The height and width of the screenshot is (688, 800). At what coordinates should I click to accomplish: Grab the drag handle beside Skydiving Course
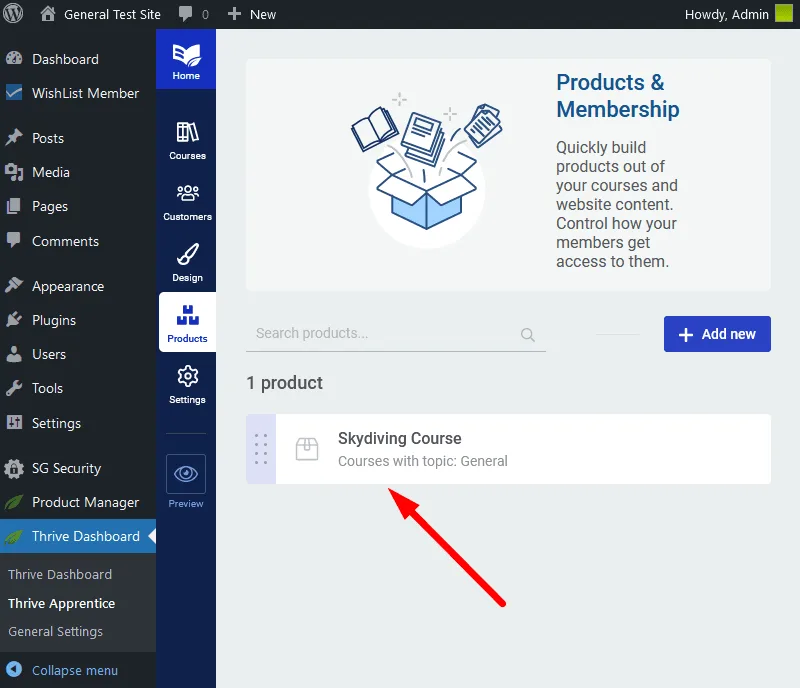click(x=260, y=449)
